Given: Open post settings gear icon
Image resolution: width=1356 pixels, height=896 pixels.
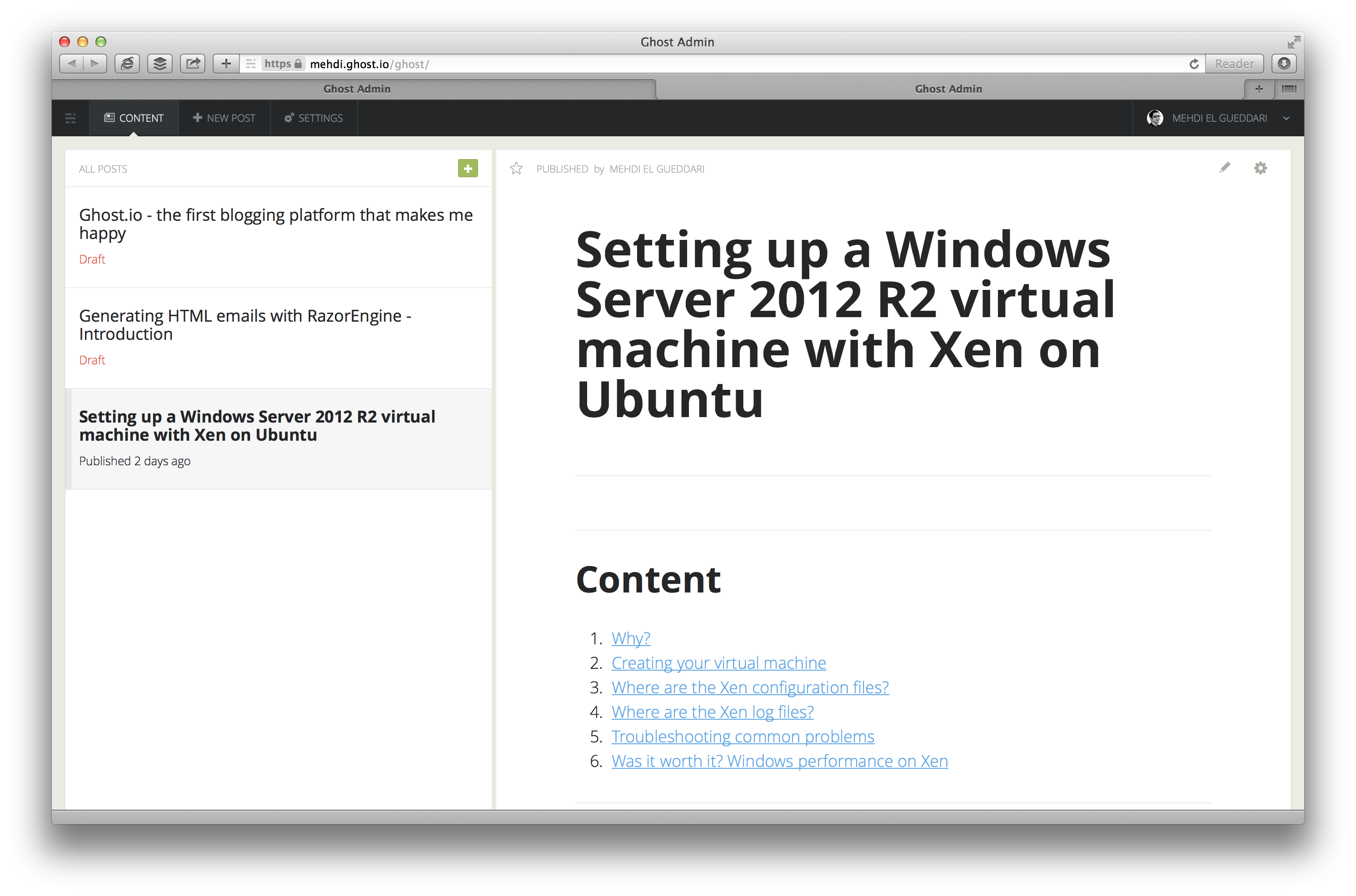Looking at the screenshot, I should click(x=1260, y=168).
